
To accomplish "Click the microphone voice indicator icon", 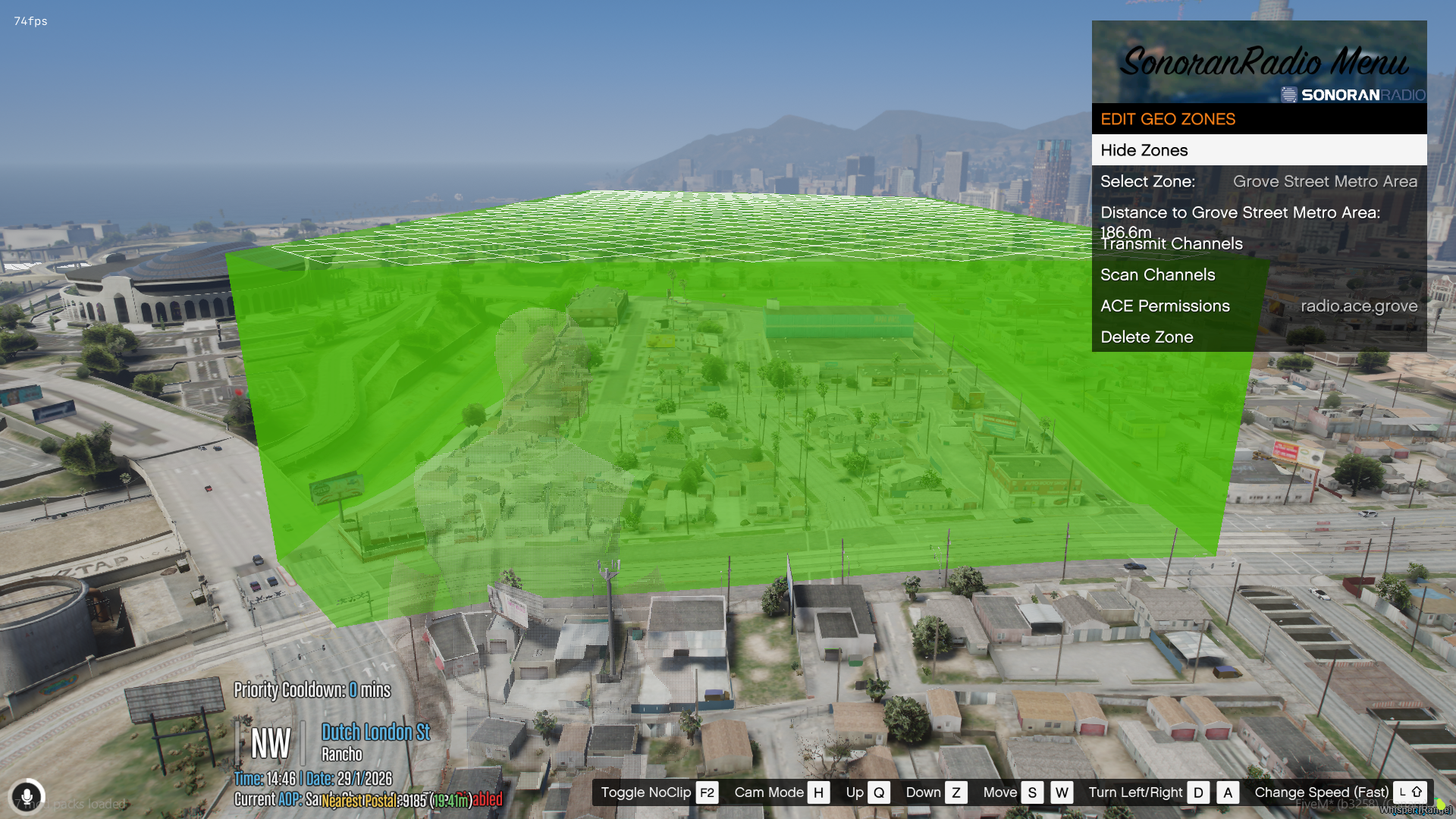I will [27, 796].
